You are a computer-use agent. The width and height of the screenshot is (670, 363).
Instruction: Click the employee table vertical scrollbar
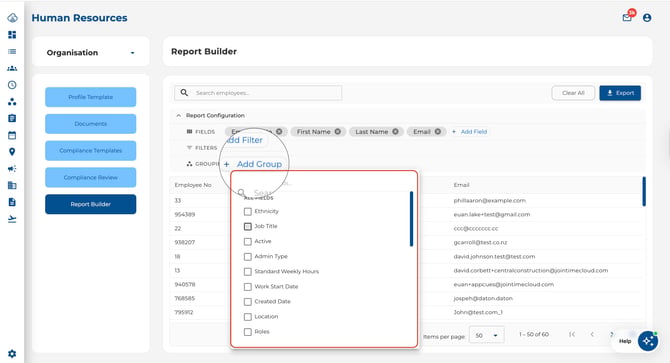pyautogui.click(x=644, y=191)
